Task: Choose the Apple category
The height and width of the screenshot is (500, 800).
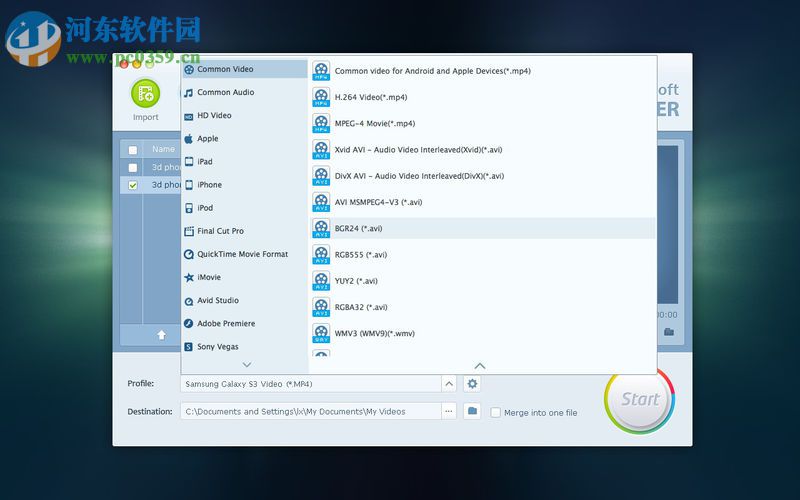Action: [x=244, y=139]
